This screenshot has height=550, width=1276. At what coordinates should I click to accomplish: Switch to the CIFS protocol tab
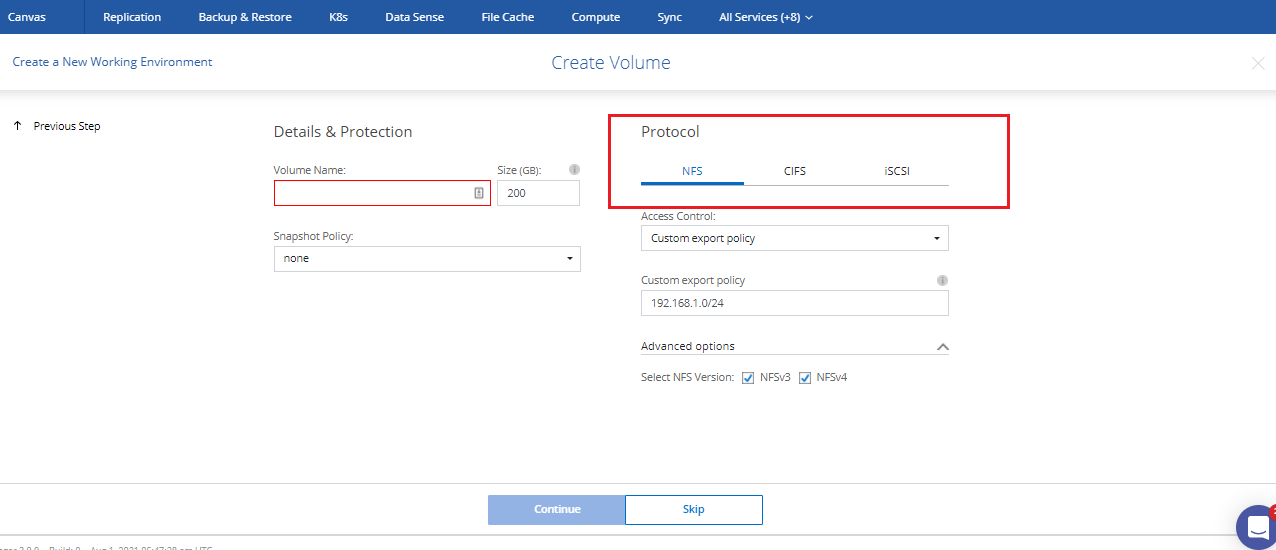point(795,171)
